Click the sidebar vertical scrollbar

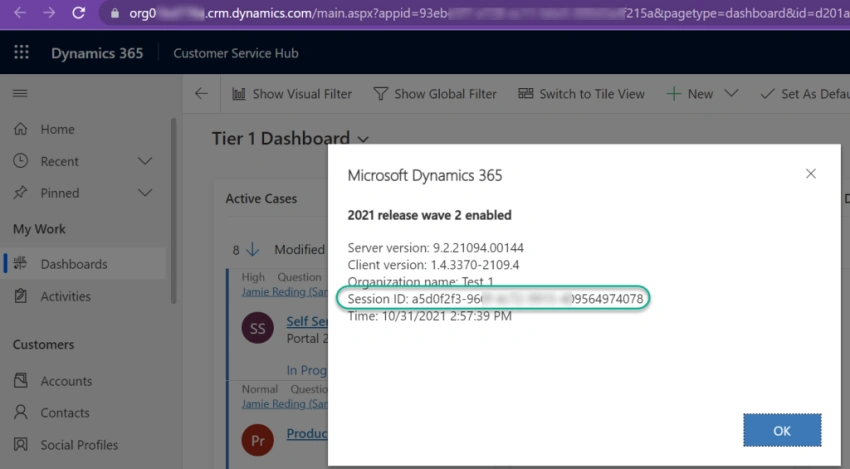click(173, 210)
